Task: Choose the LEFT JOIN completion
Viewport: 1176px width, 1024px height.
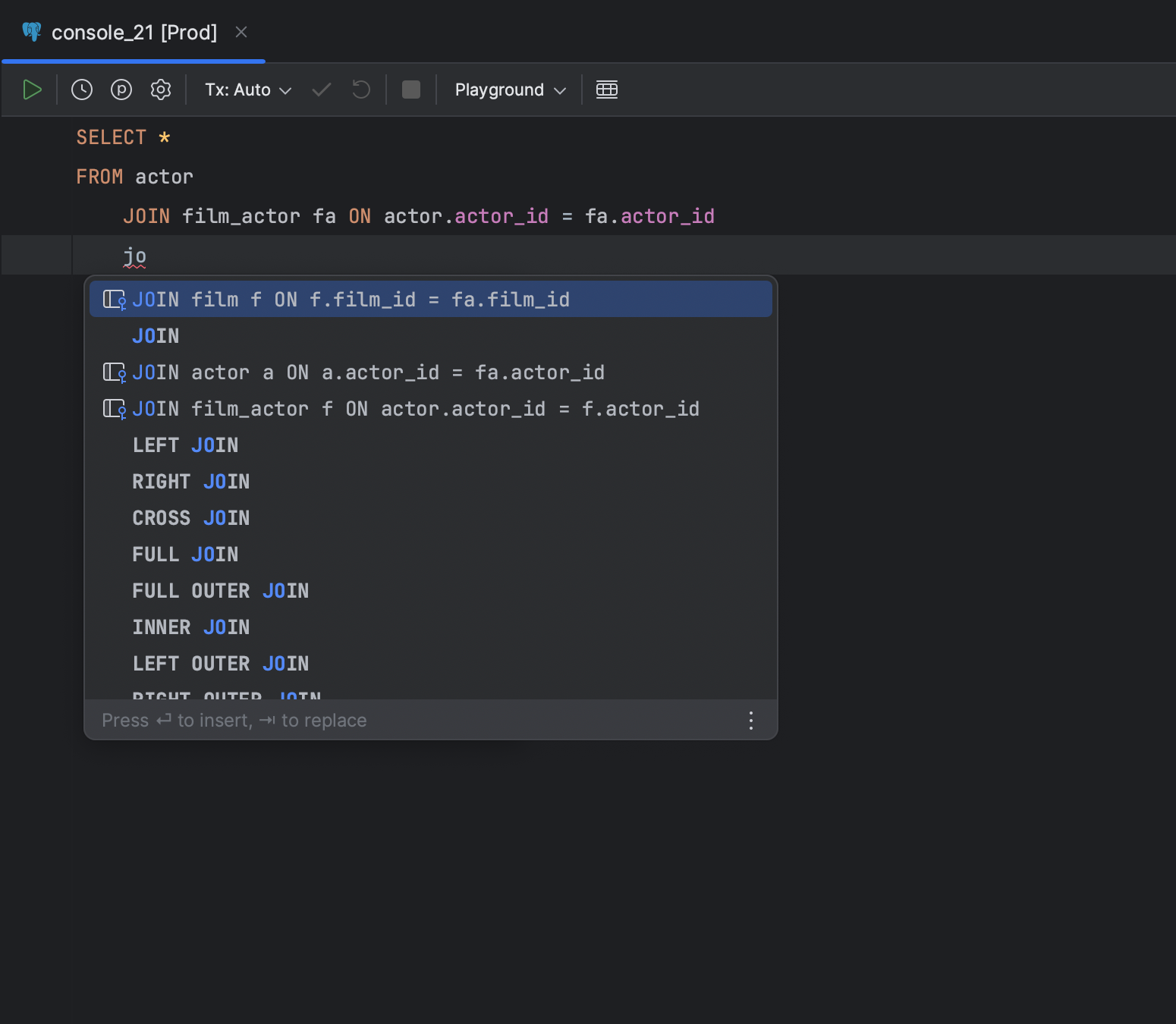Action: pos(185,445)
